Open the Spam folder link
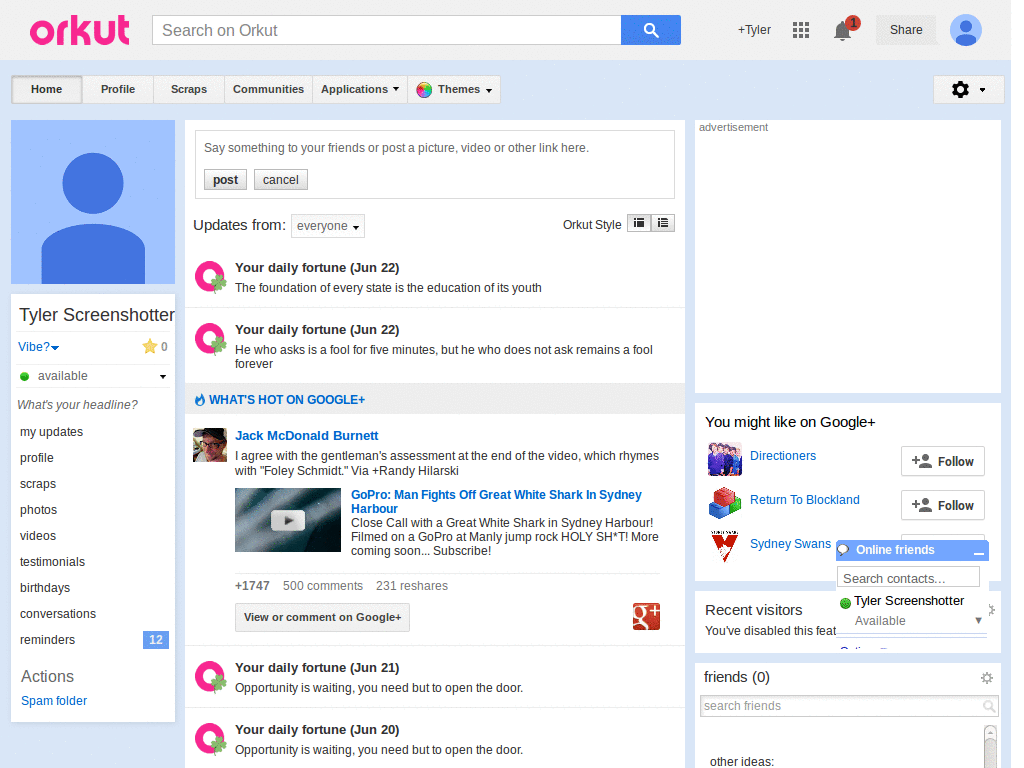Viewport: 1024px width, 768px height. 54,701
